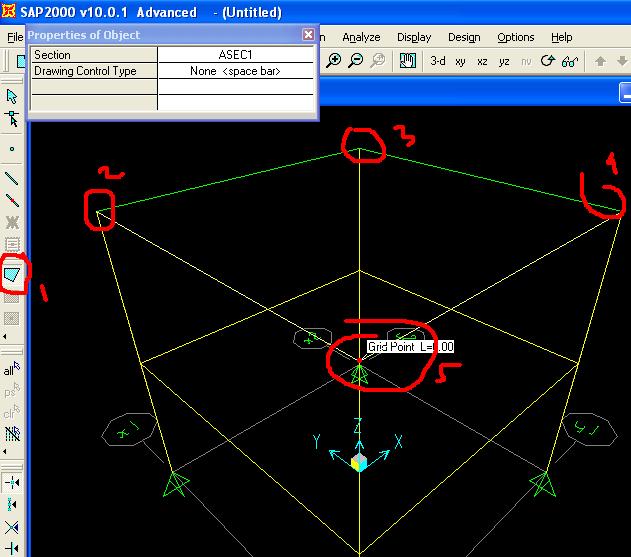The width and height of the screenshot is (631, 557).
Task: Toggle snap to points and grid intersections
Action: [12, 482]
